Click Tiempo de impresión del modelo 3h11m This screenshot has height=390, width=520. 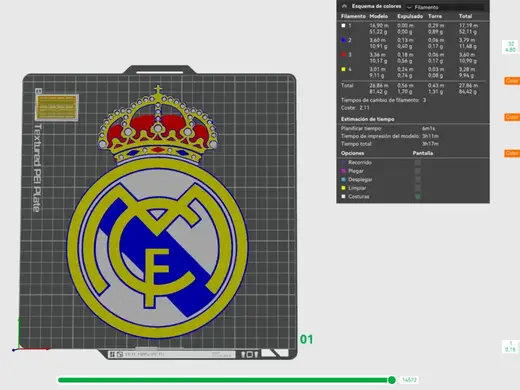(x=390, y=136)
